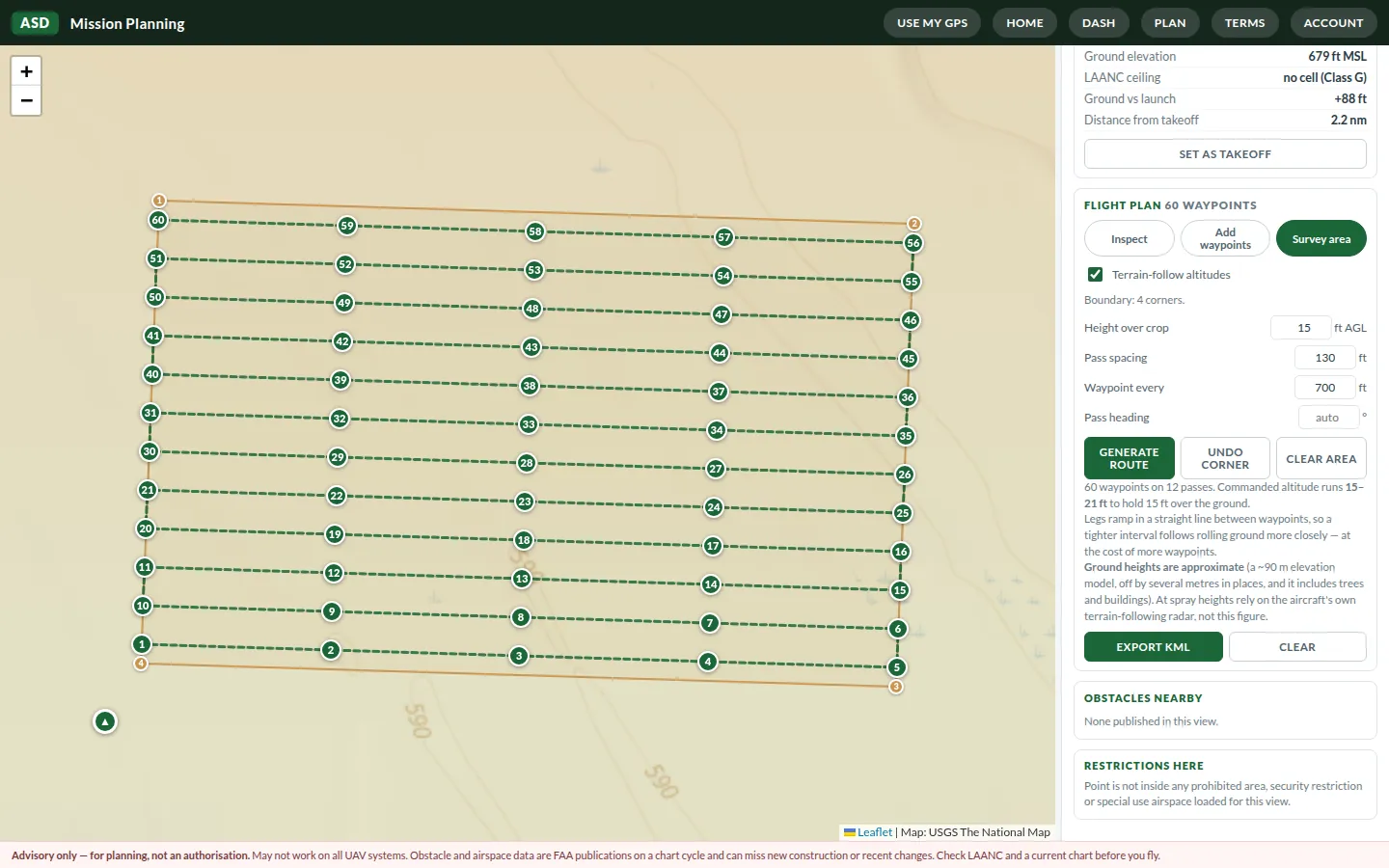This screenshot has width=1389, height=868.
Task: Switch to Inspect mode
Action: pyautogui.click(x=1130, y=239)
